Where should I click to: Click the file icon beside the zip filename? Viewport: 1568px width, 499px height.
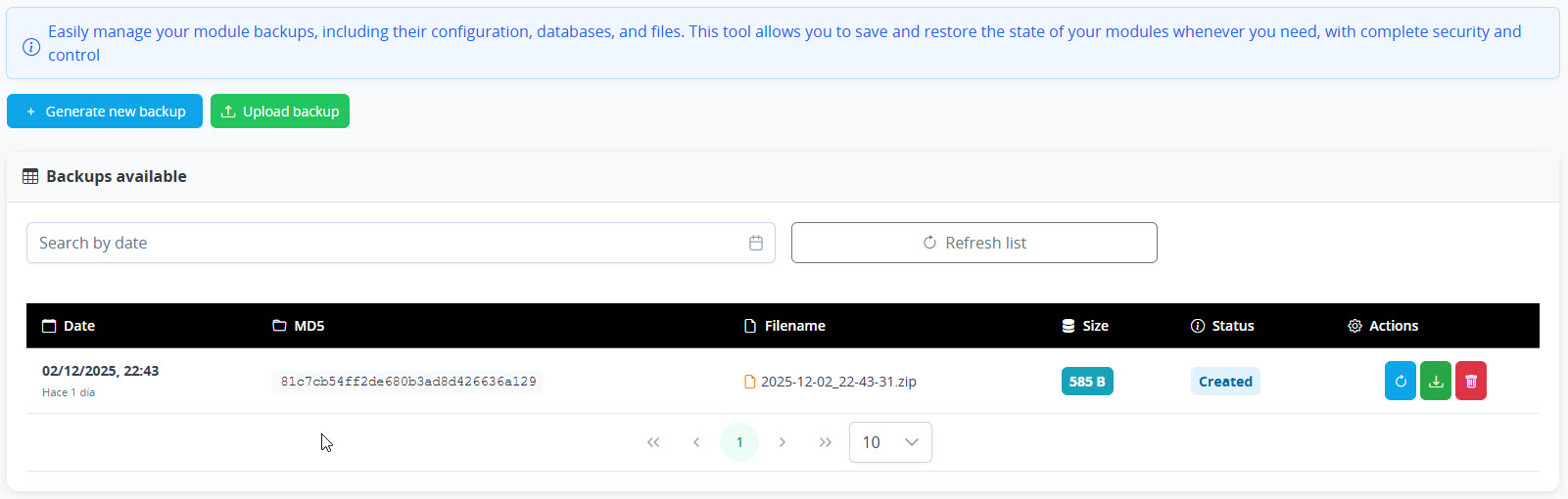click(750, 382)
